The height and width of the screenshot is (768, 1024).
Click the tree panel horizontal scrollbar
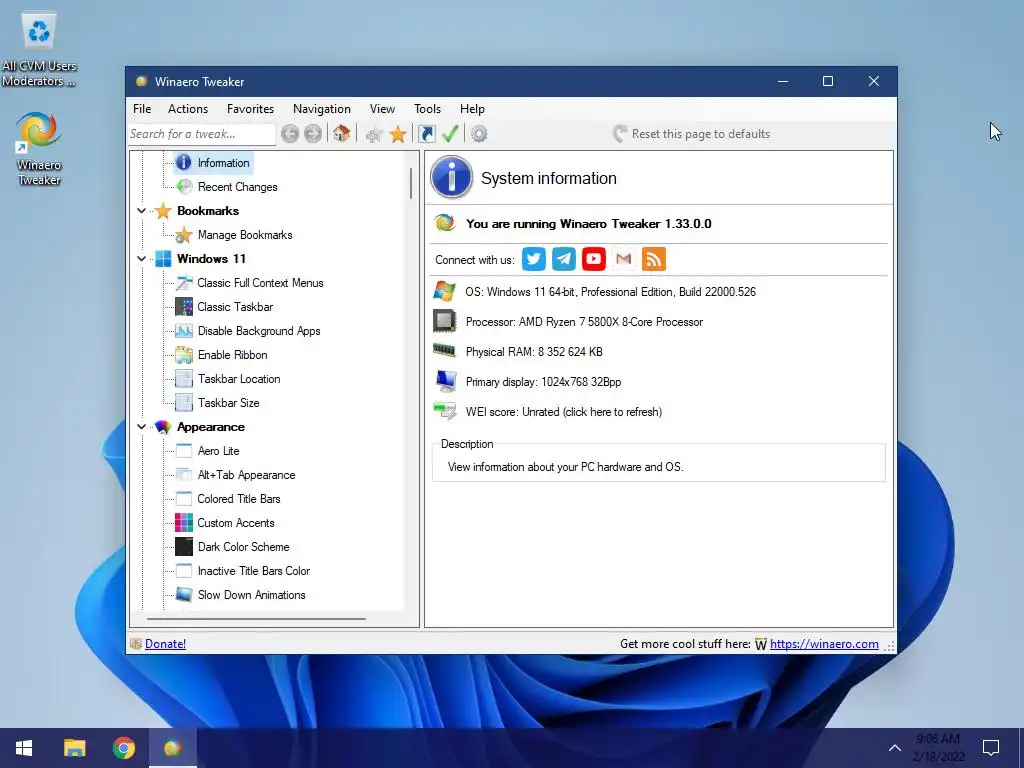point(256,618)
